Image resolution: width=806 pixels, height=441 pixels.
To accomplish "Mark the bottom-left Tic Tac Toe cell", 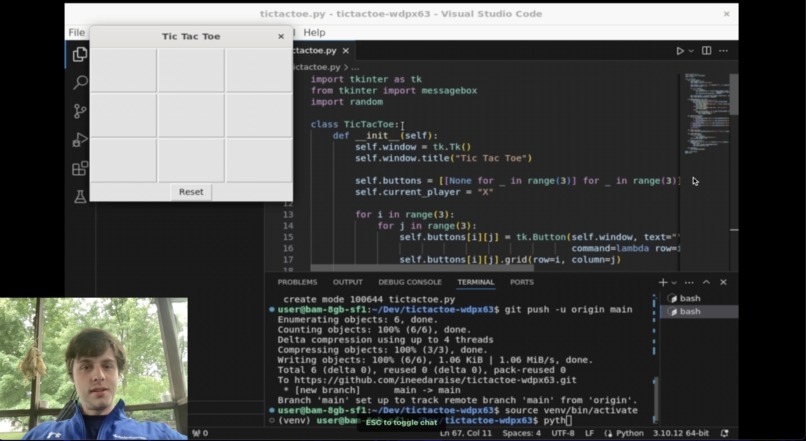I will click(x=123, y=160).
